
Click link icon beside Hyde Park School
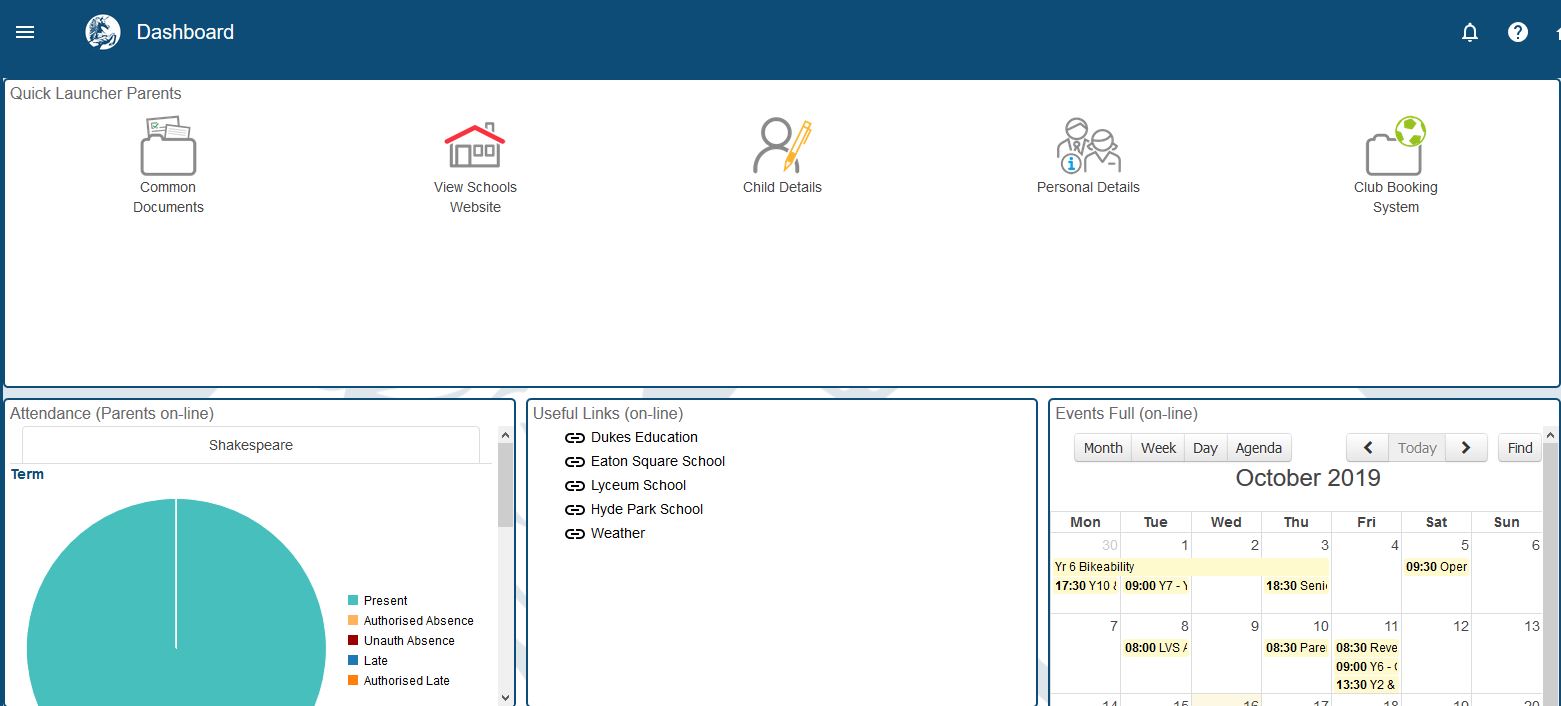point(575,510)
